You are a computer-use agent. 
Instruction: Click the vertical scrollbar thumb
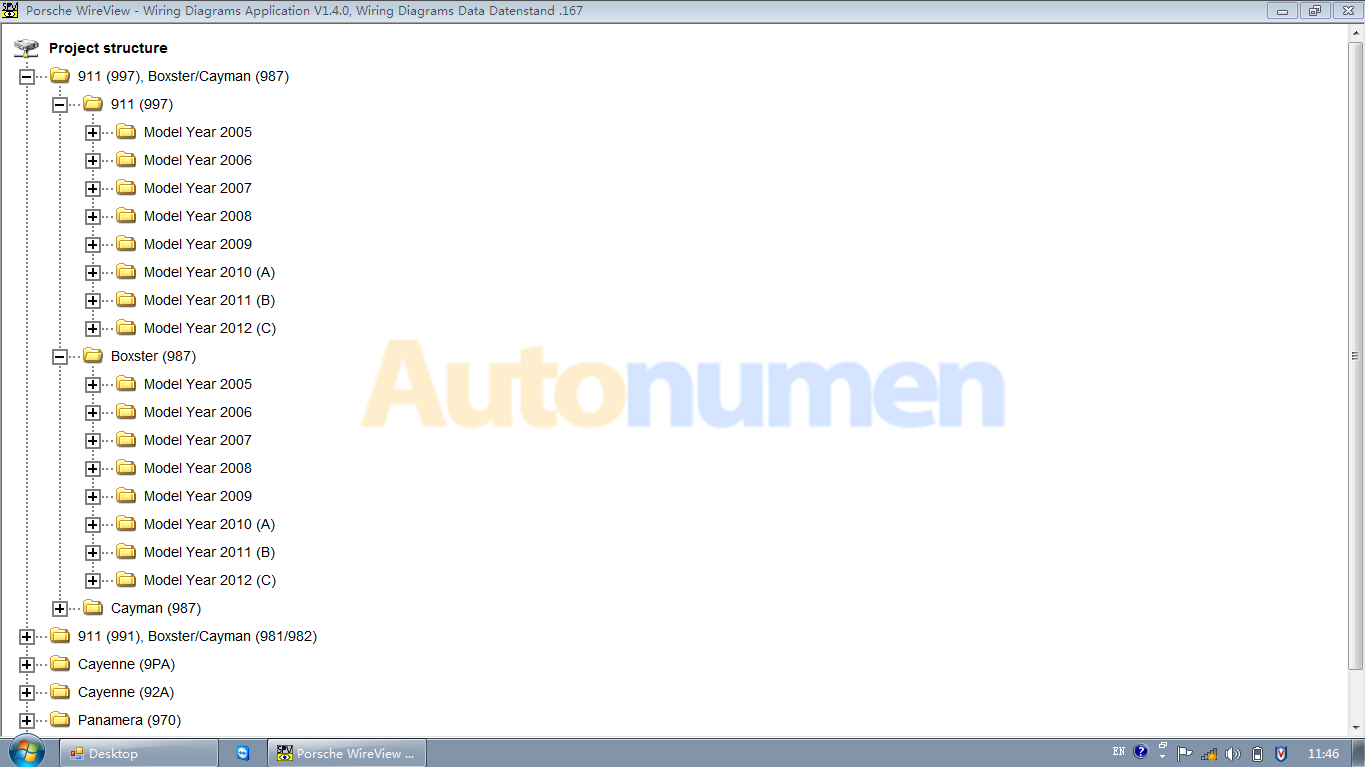[1356, 355]
